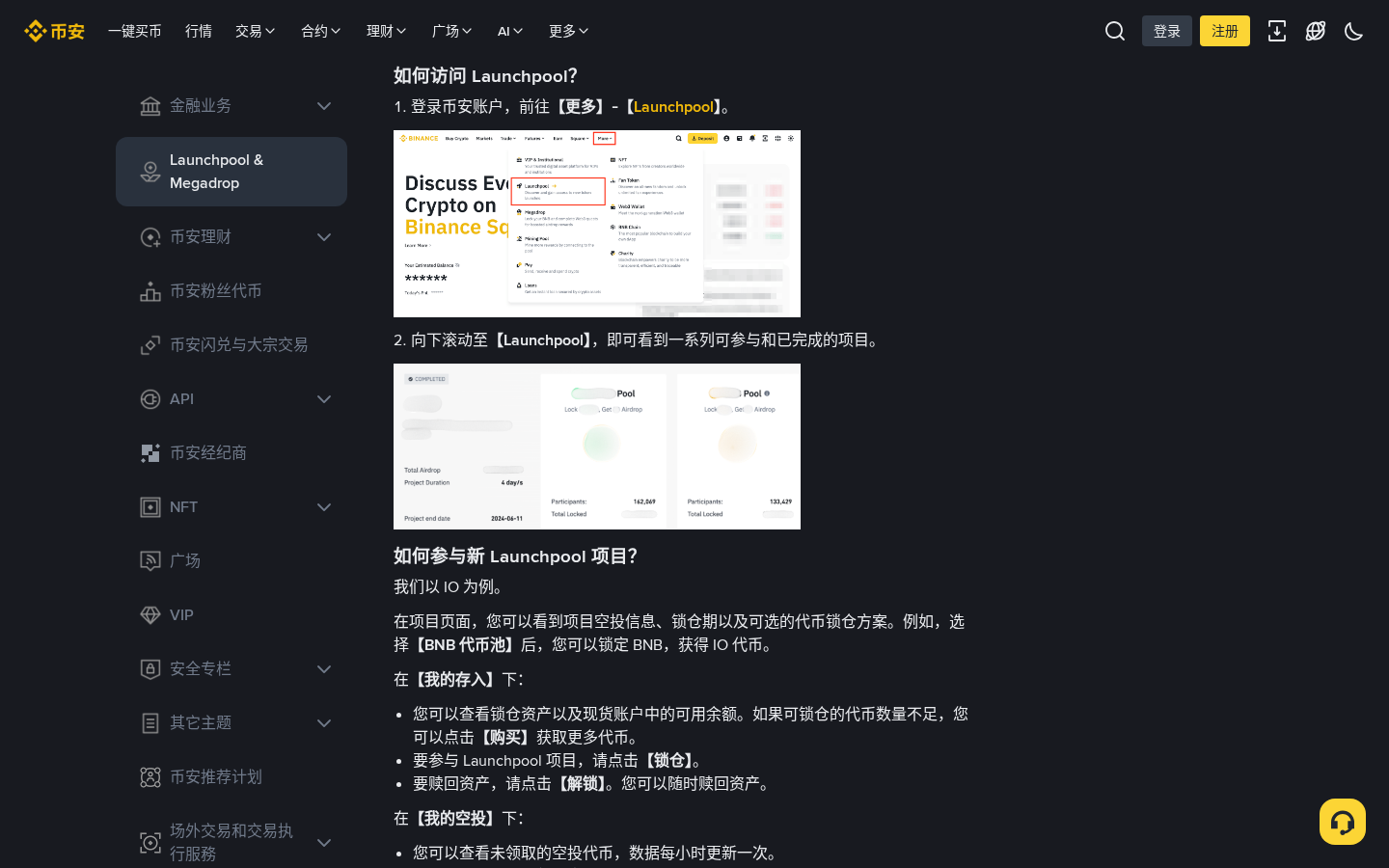Open the 理财 top menu
Image resolution: width=1389 pixels, height=868 pixels.
(x=387, y=31)
